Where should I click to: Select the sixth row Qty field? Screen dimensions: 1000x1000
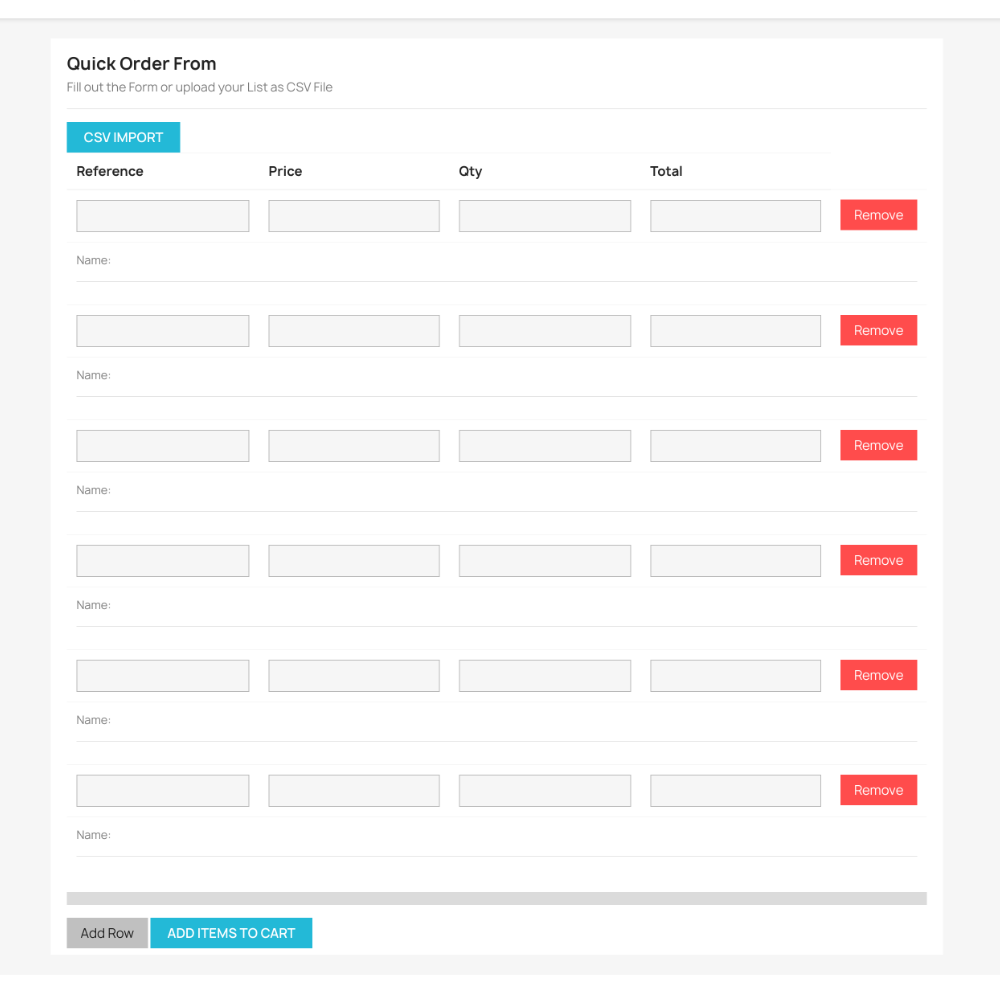(545, 791)
